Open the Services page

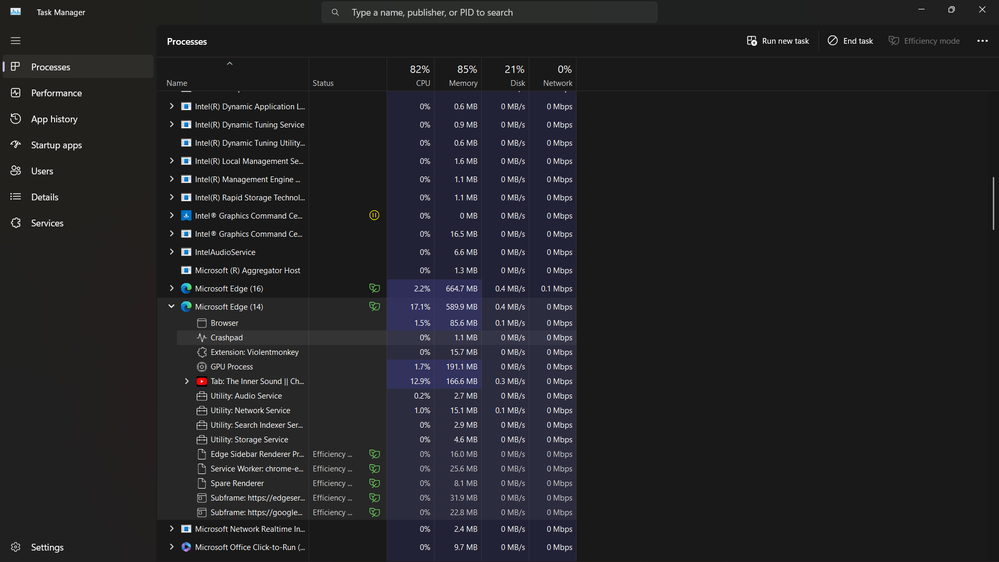pyautogui.click(x=78, y=223)
